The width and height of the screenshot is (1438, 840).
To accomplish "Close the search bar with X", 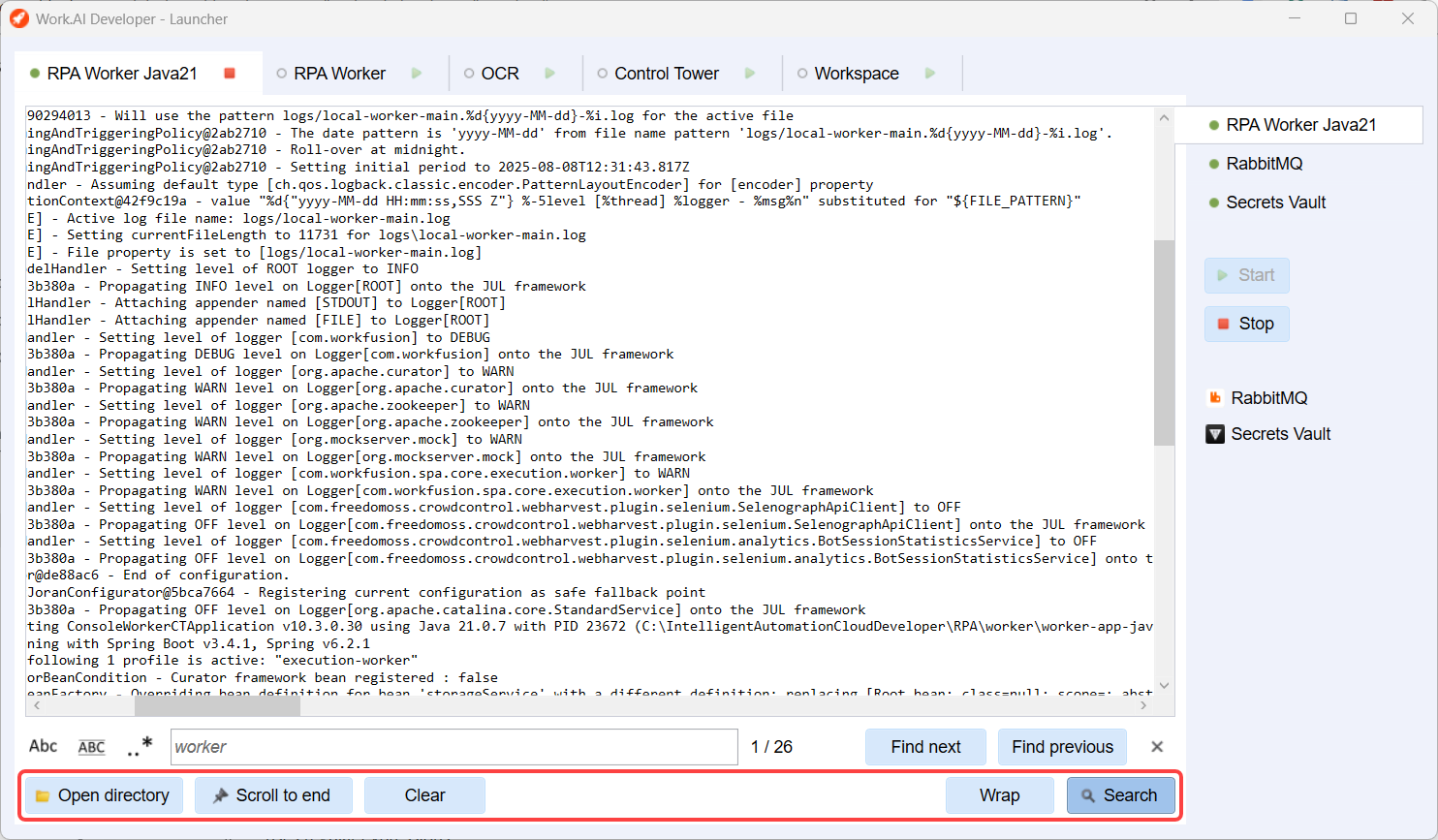I will pos(1157,747).
